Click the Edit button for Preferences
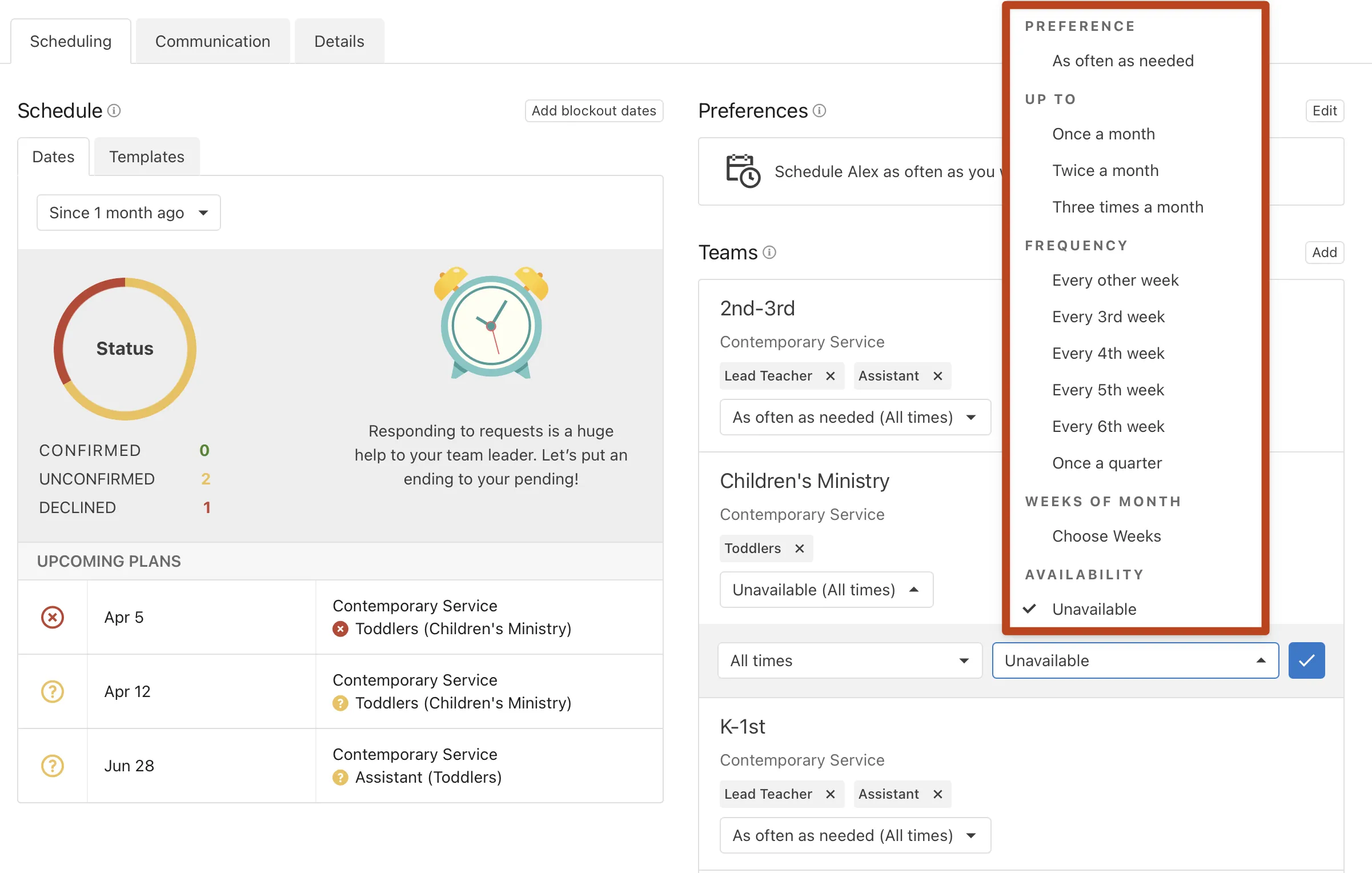This screenshot has height=873, width=1372. tap(1325, 111)
